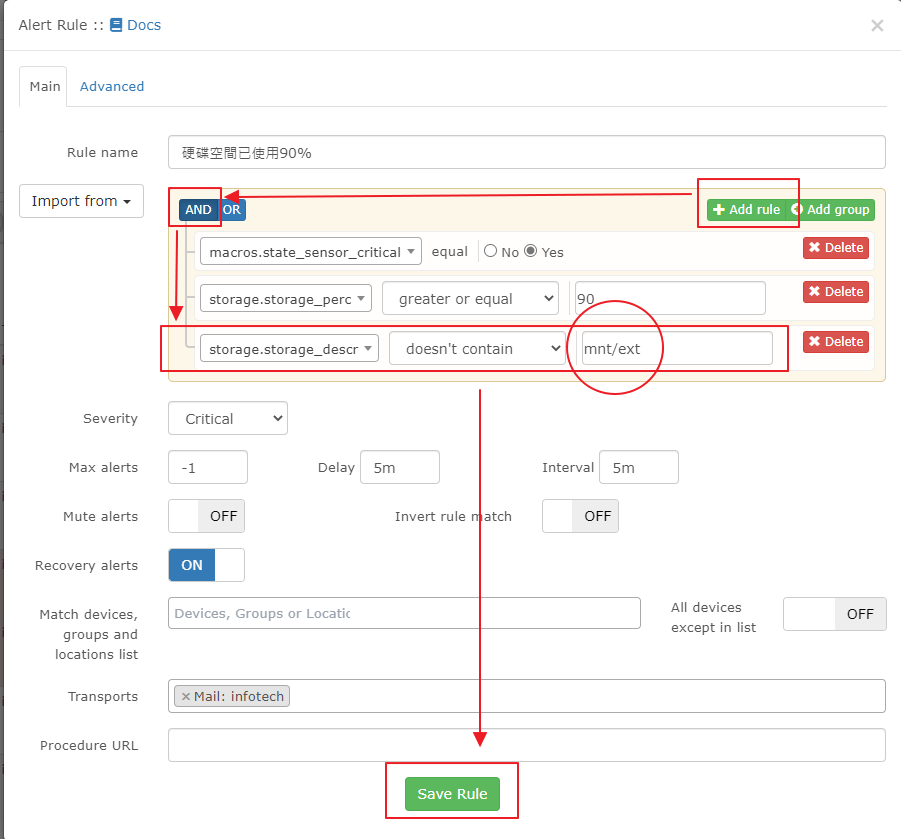Open the greater or equal operator dropdown
Screen dimensions: 901x839
(471, 298)
